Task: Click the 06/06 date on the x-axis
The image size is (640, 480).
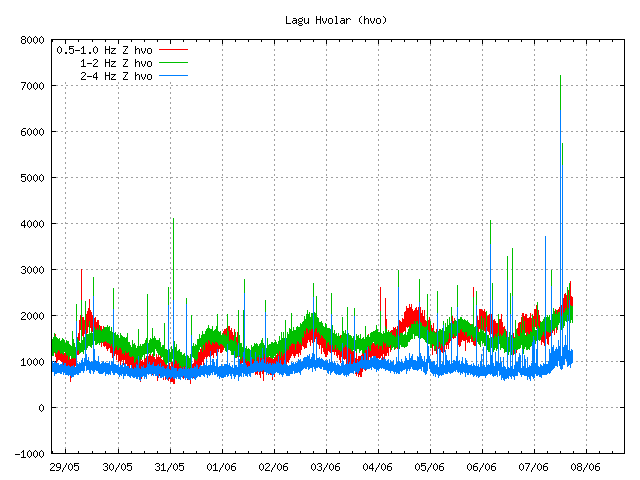Action: point(482,467)
